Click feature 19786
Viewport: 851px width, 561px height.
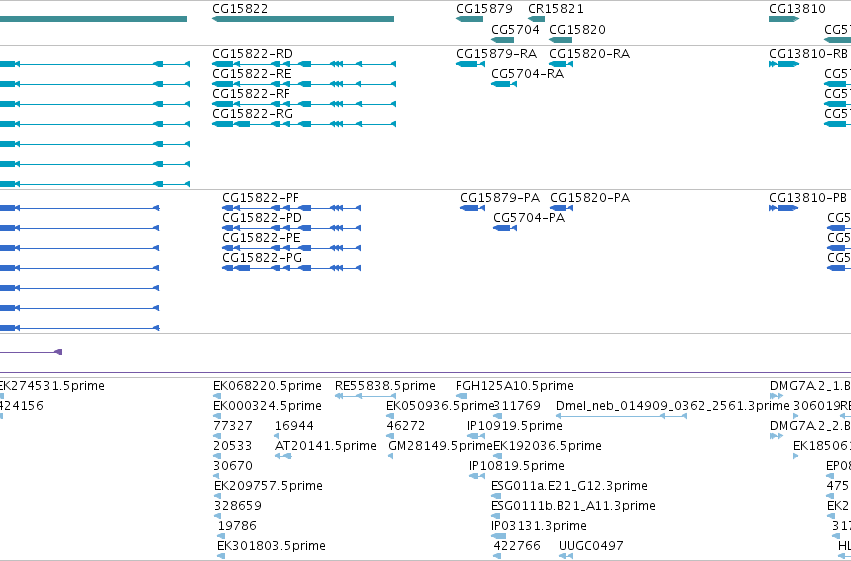(x=221, y=537)
